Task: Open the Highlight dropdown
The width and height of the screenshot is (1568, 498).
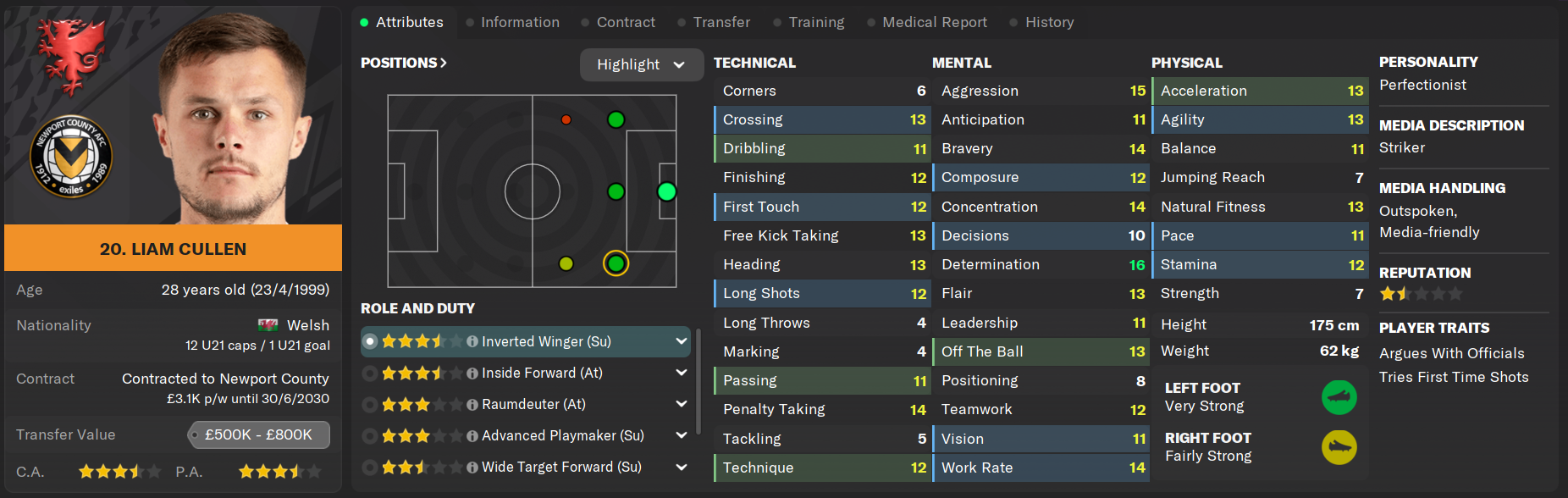Action: [641, 64]
